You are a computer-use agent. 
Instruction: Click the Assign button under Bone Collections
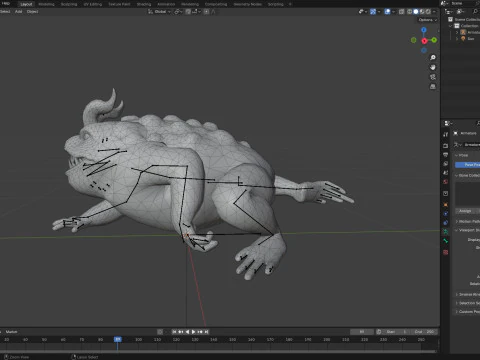click(x=466, y=211)
